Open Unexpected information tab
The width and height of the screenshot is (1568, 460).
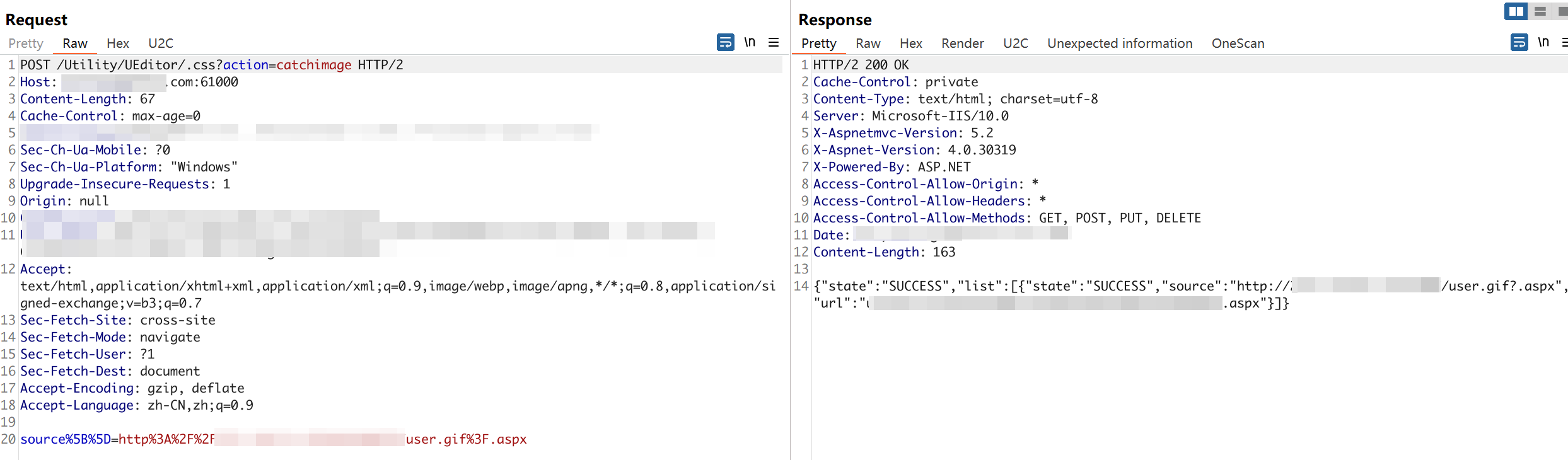(x=1120, y=43)
